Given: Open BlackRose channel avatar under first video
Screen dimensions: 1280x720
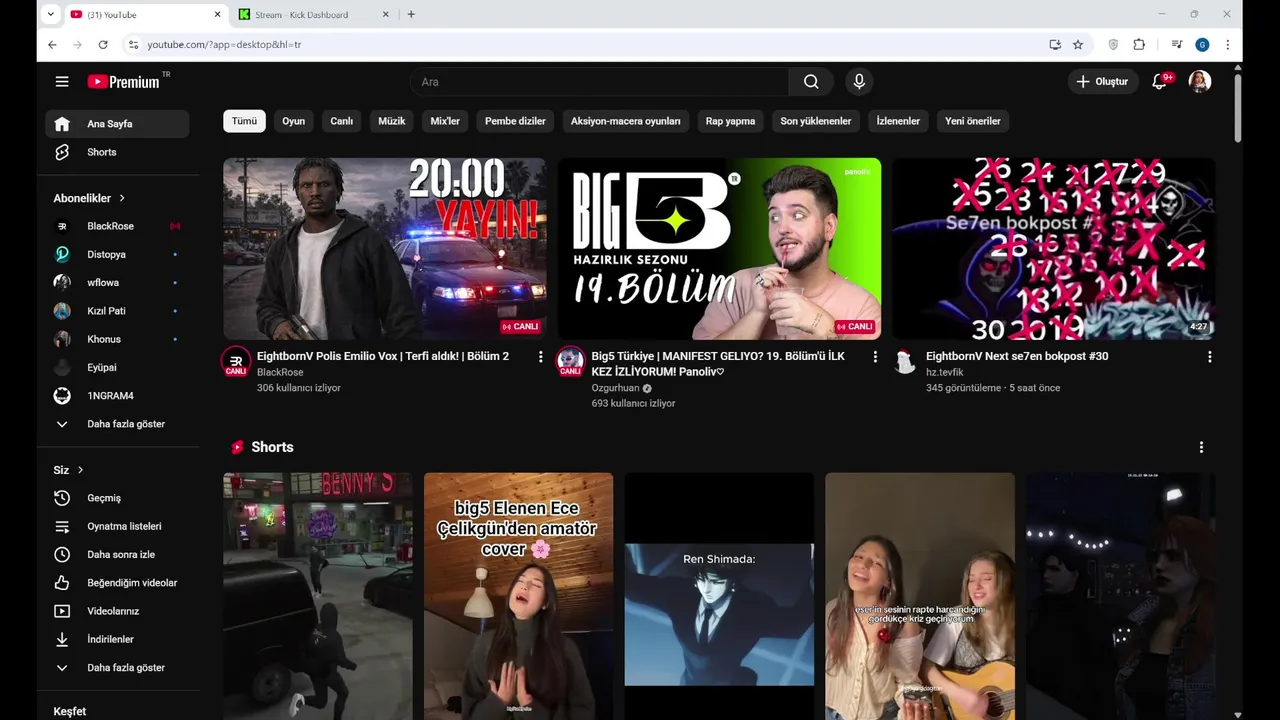Looking at the screenshot, I should (x=236, y=362).
